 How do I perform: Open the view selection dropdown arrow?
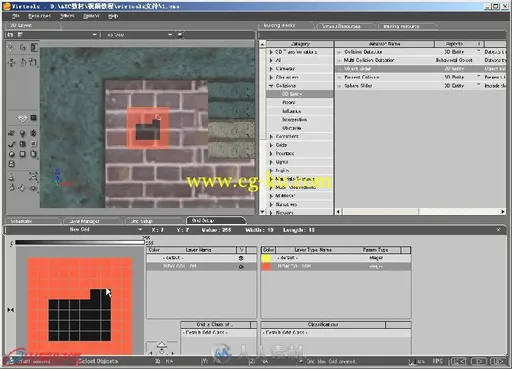click(170, 35)
